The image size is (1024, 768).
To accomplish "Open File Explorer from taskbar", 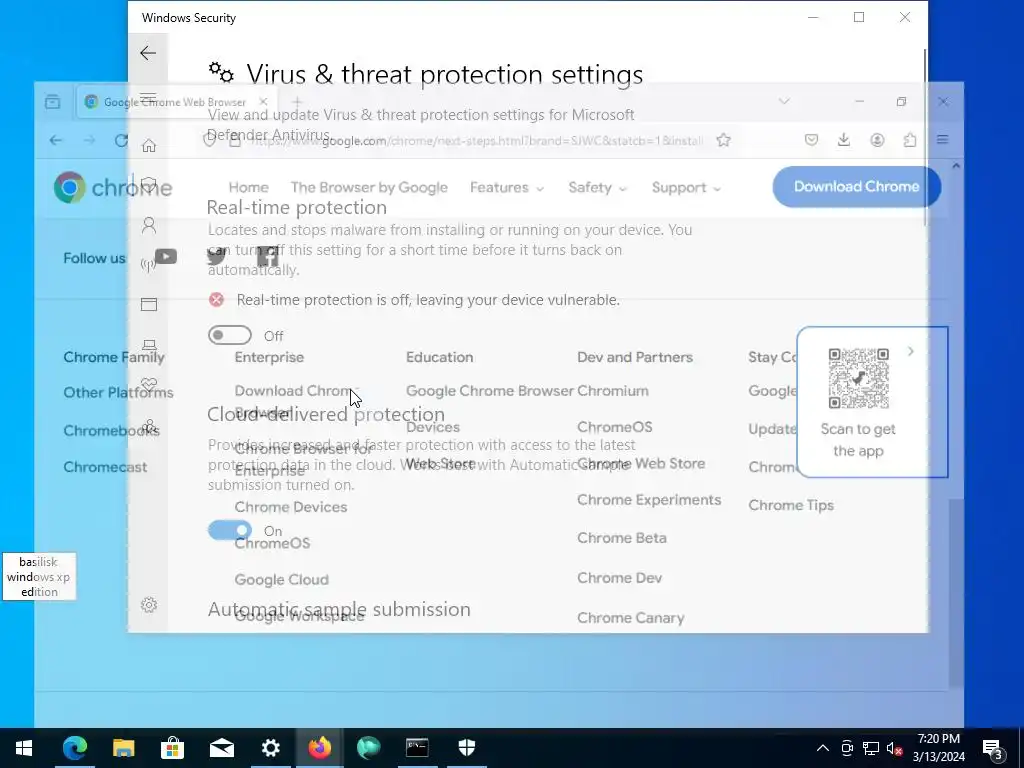I will 123,748.
